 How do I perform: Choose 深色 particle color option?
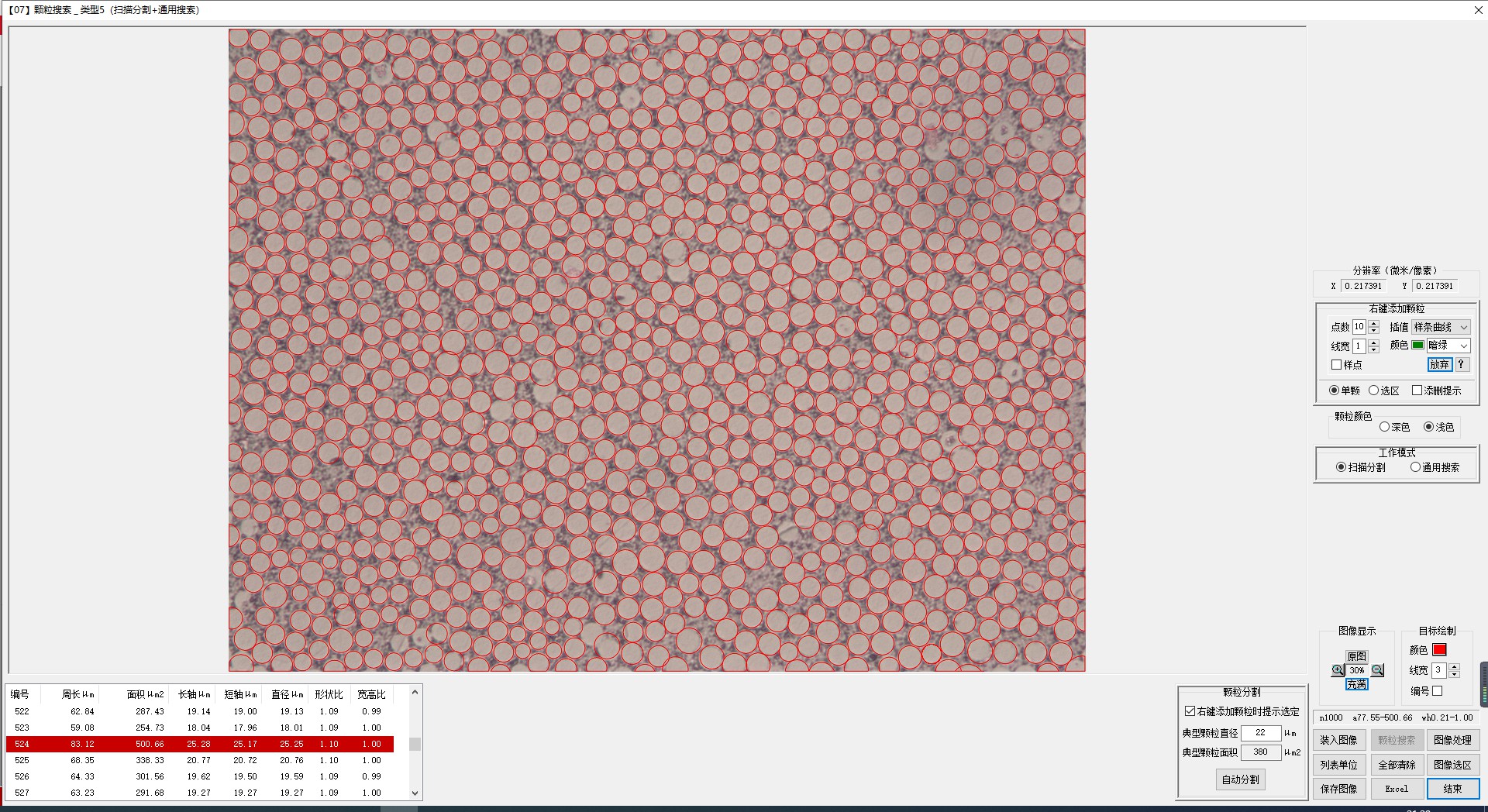(x=1384, y=427)
